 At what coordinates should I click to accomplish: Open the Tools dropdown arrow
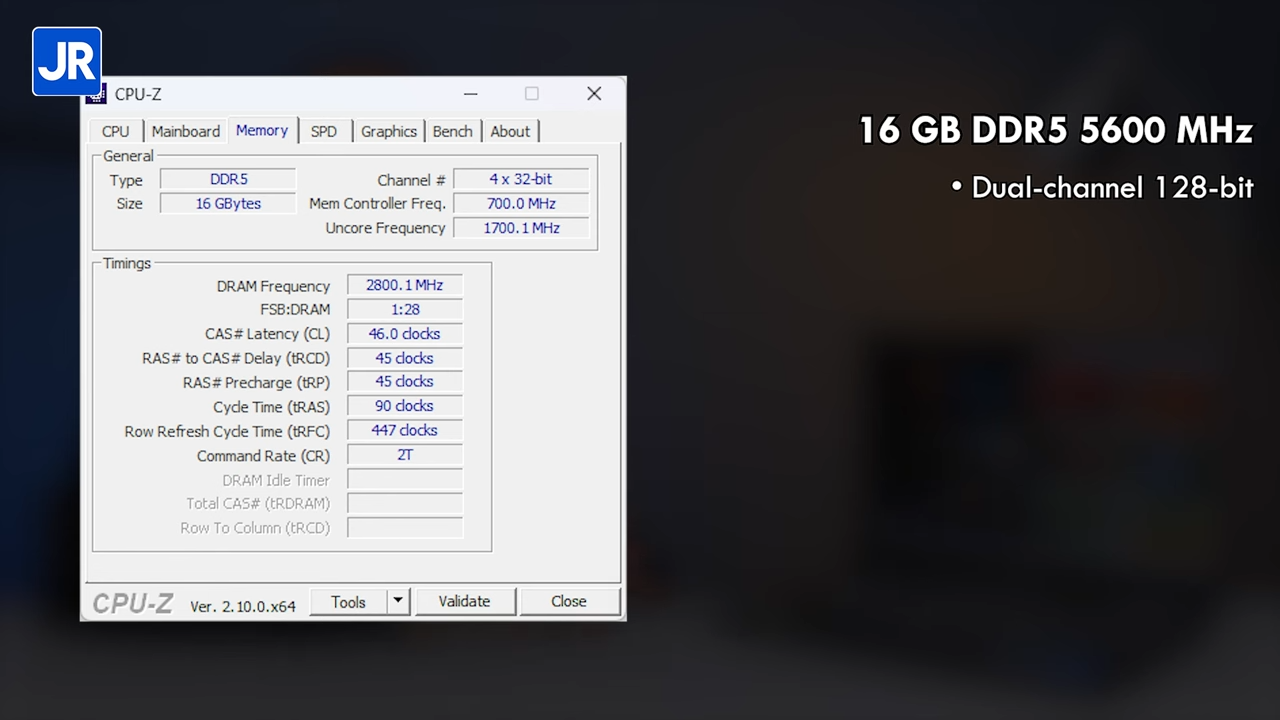(x=397, y=601)
